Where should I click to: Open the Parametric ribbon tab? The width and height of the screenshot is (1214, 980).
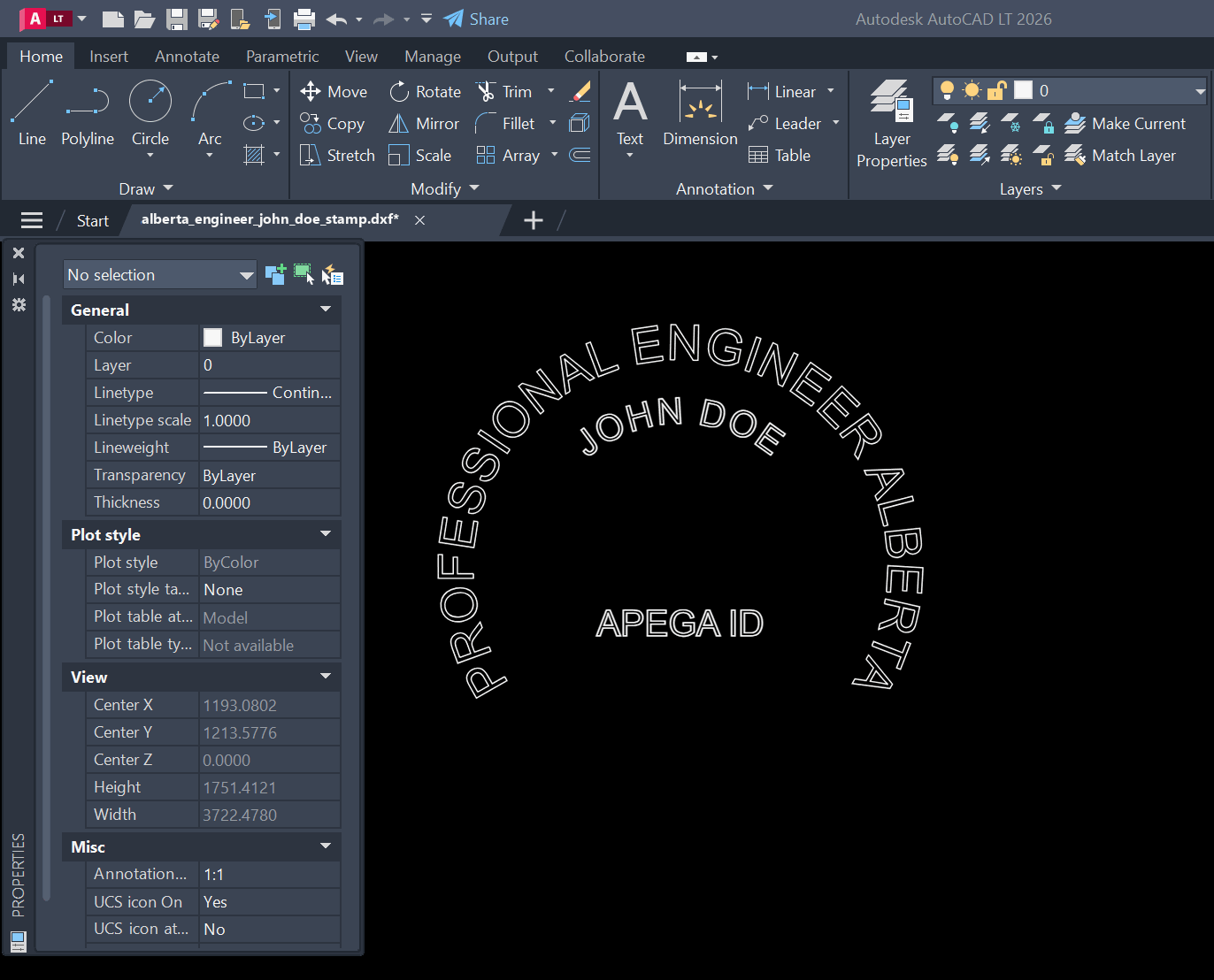click(282, 57)
